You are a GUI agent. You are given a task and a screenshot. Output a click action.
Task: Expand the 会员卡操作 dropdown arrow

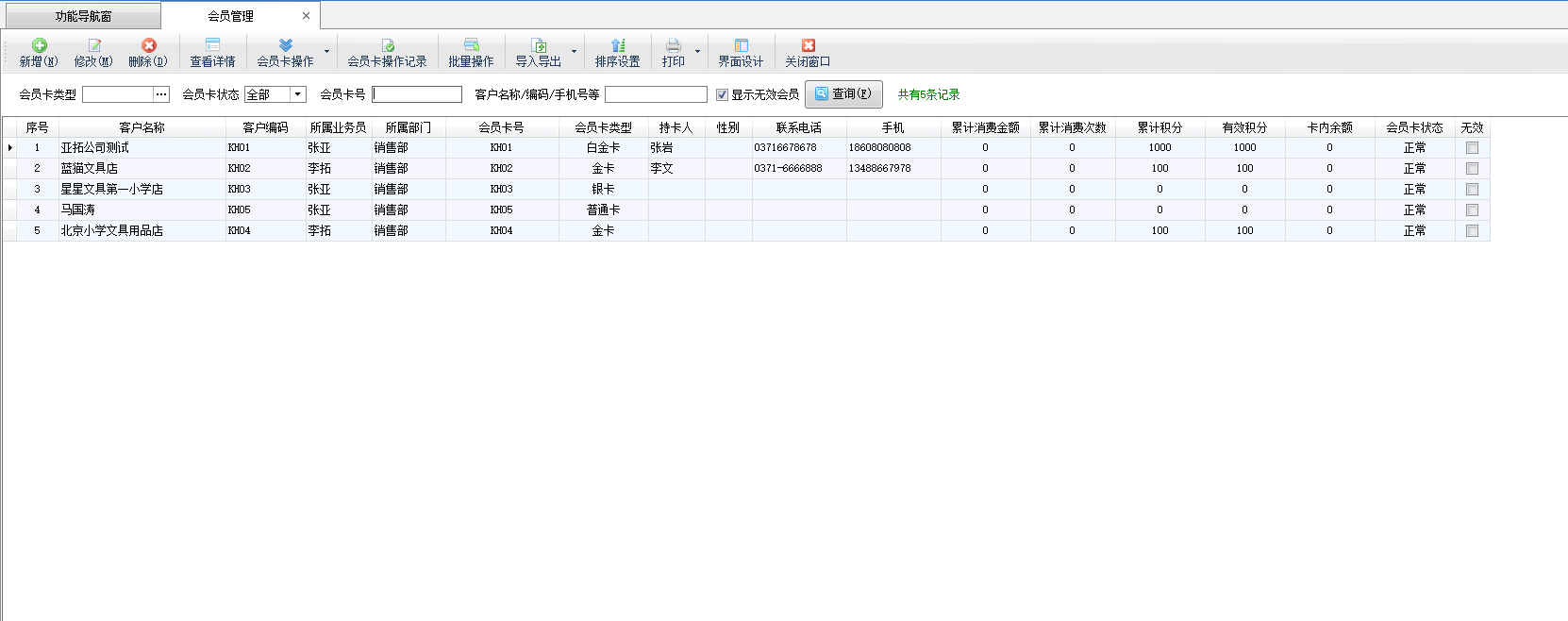(326, 52)
